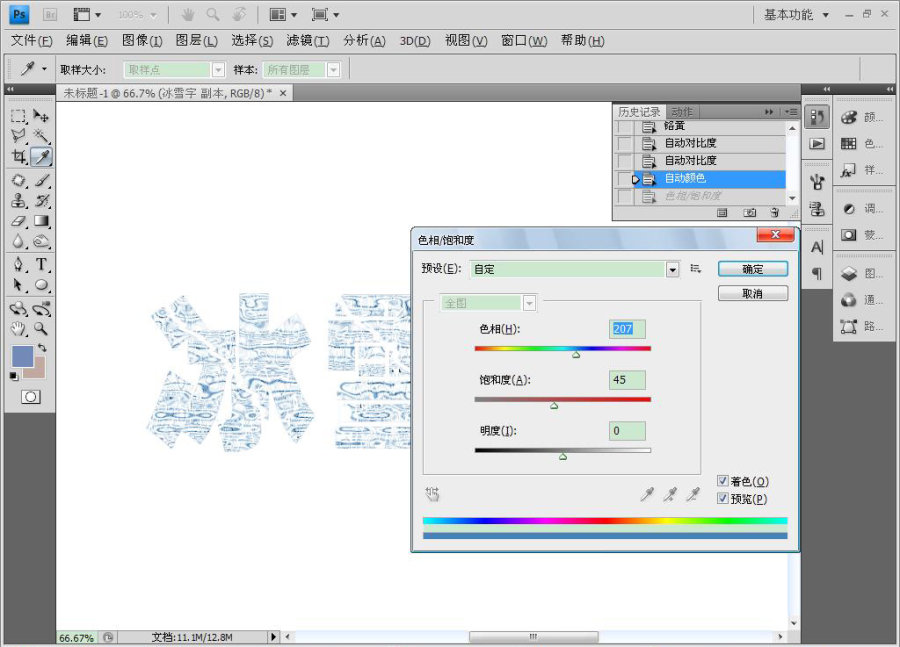Toggle the 预览 preview checkbox
Screen dimensions: 900x647
pyautogui.click(x=723, y=498)
